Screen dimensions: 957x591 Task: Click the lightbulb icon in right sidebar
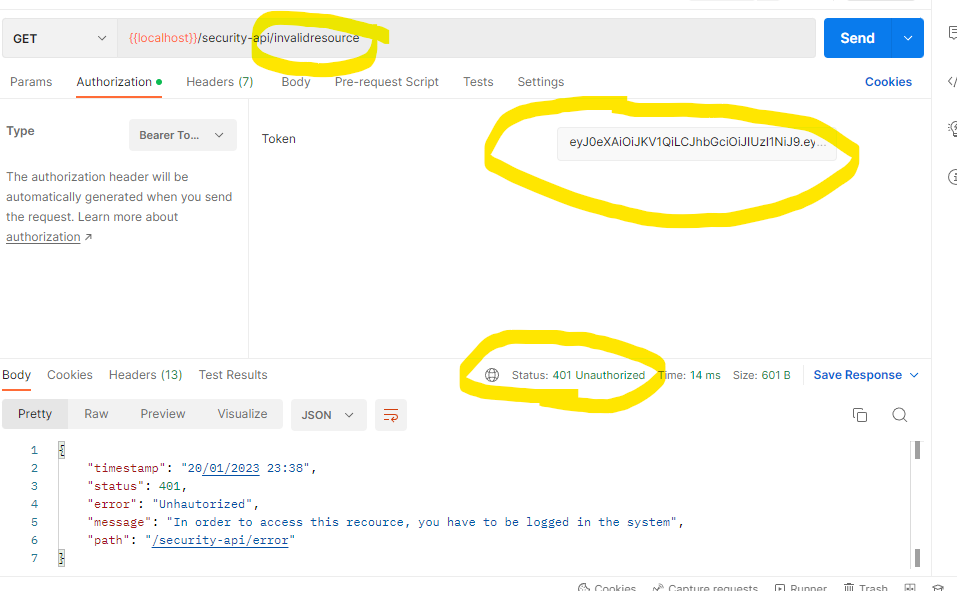(x=951, y=128)
